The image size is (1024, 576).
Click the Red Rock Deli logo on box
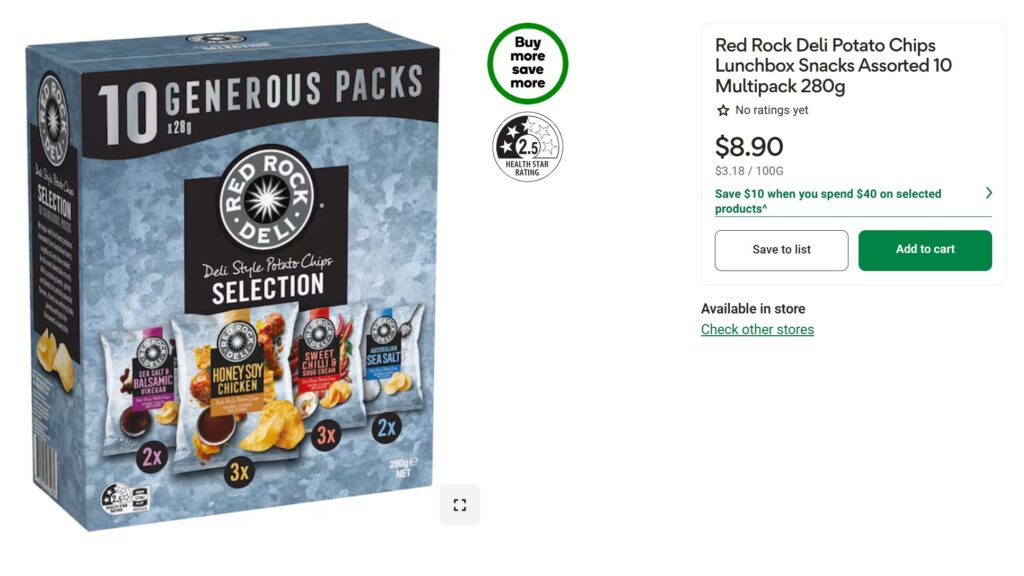coord(266,198)
